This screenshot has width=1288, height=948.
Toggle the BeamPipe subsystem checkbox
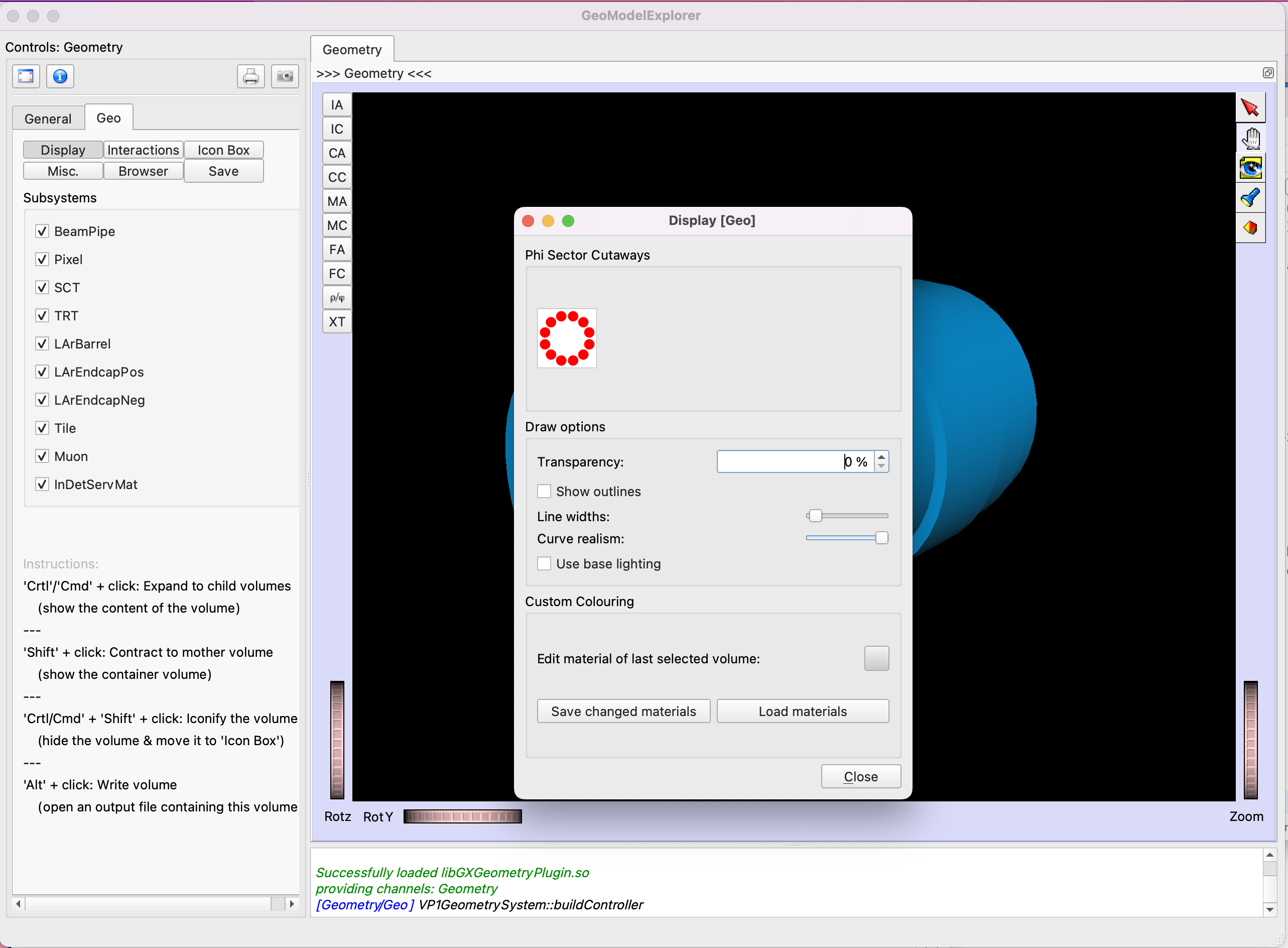(42, 231)
